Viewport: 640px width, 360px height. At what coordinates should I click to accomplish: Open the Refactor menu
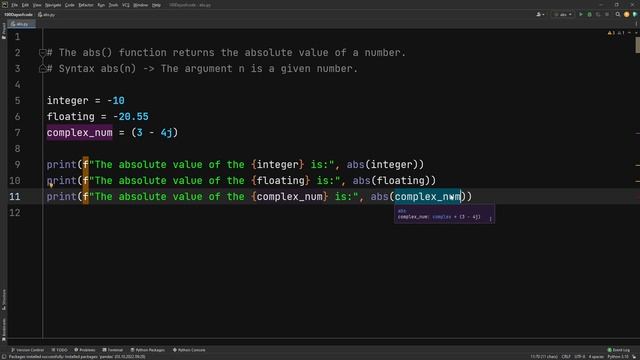click(x=86, y=5)
